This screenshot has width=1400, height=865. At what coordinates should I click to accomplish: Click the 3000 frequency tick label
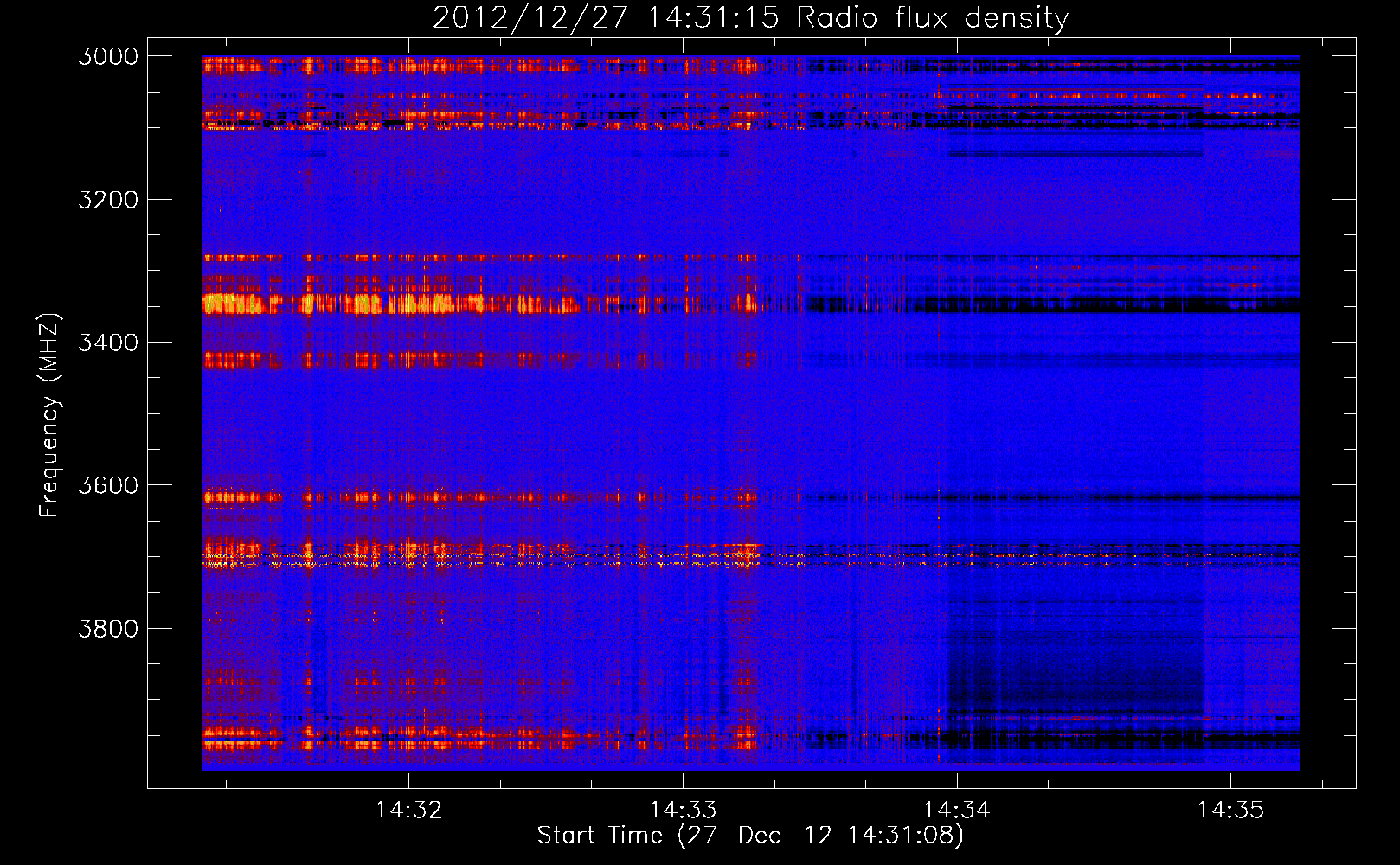(108, 56)
